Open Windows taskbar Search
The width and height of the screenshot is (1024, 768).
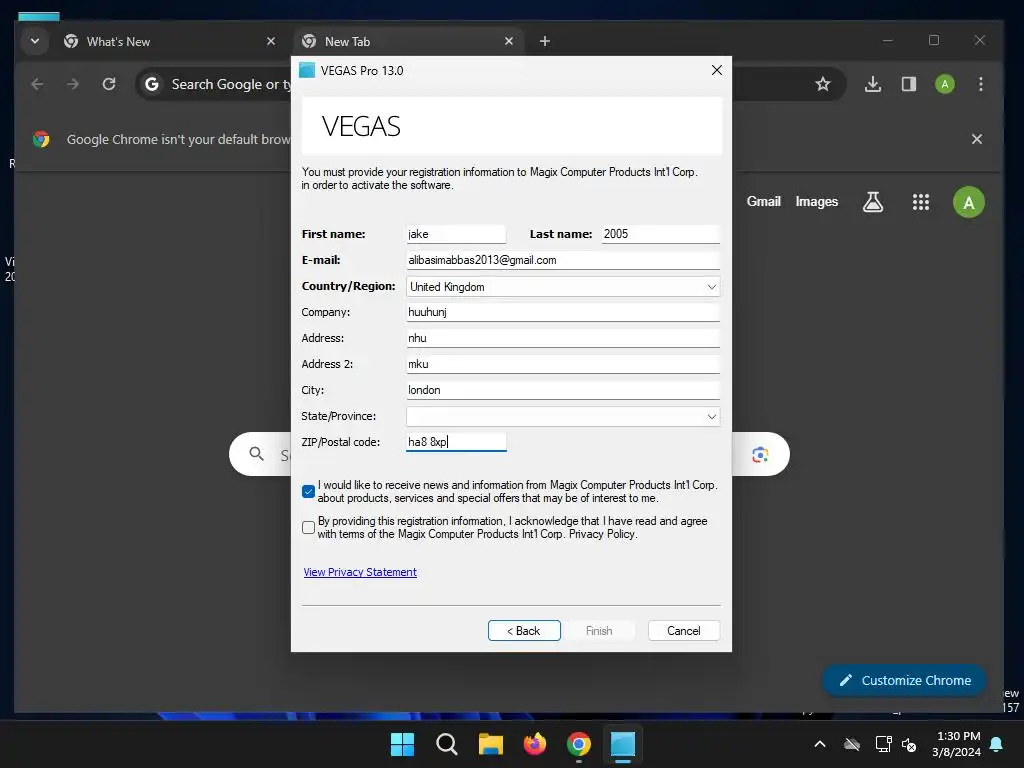pyautogui.click(x=447, y=744)
